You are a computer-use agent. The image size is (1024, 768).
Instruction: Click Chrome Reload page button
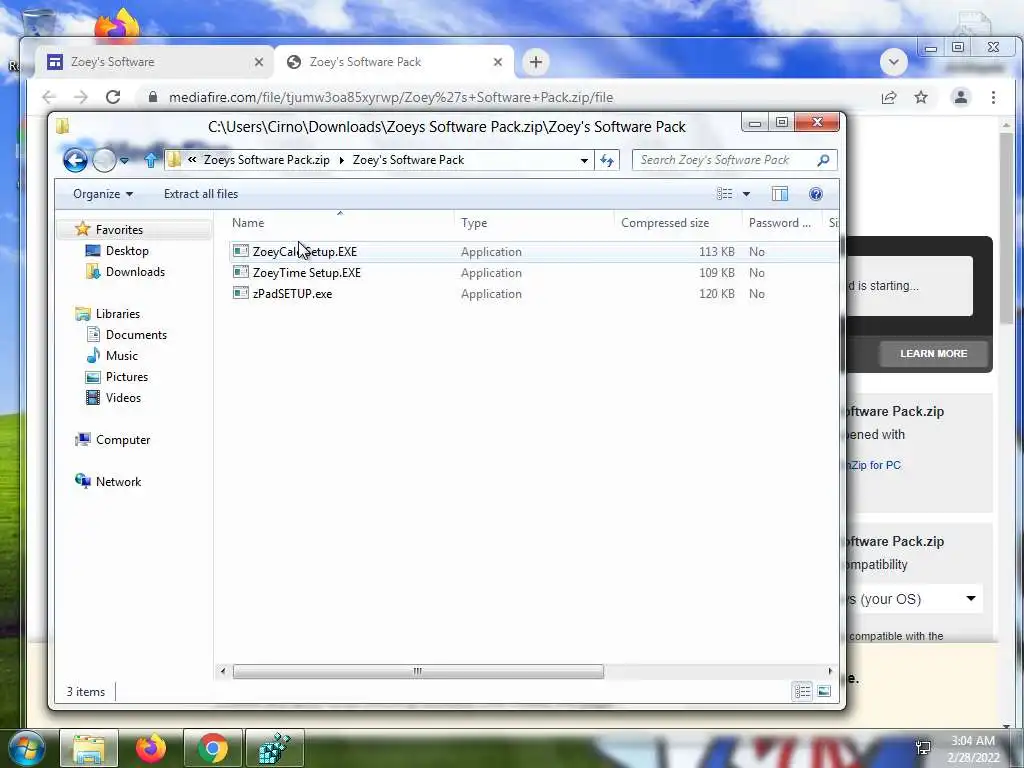(x=113, y=97)
